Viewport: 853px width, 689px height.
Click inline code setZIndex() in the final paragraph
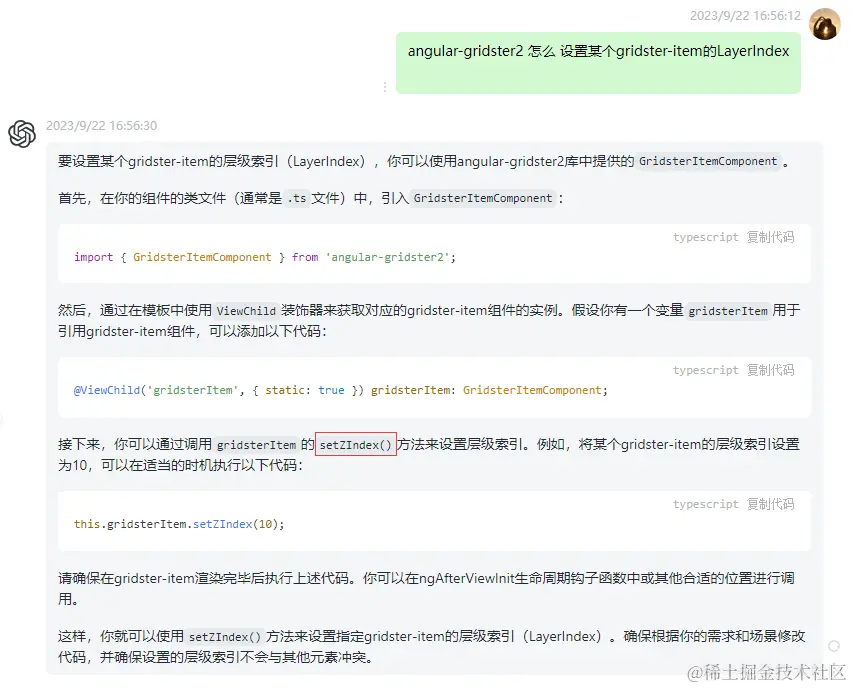tap(225, 637)
